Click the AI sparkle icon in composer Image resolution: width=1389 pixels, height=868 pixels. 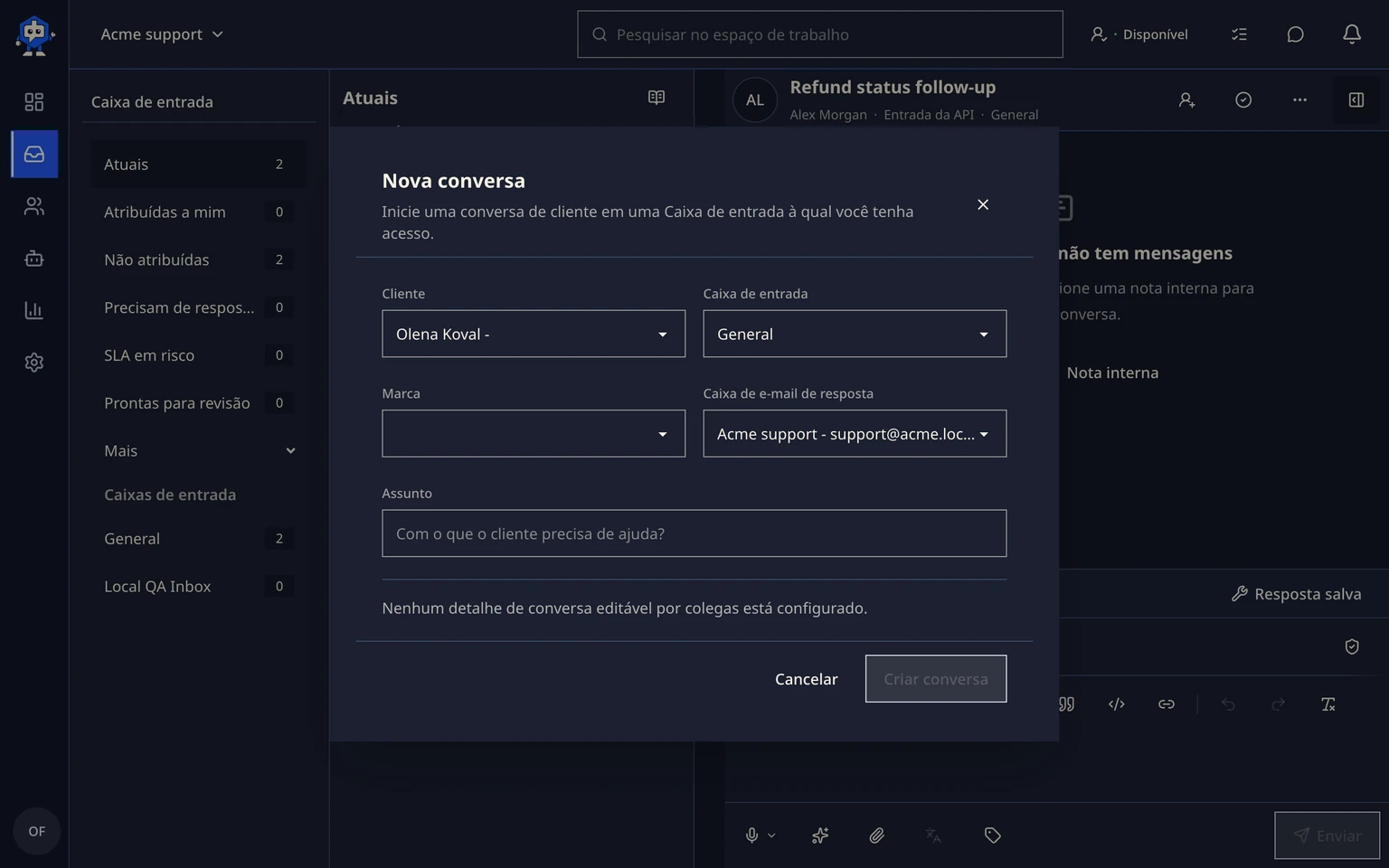pyautogui.click(x=820, y=835)
